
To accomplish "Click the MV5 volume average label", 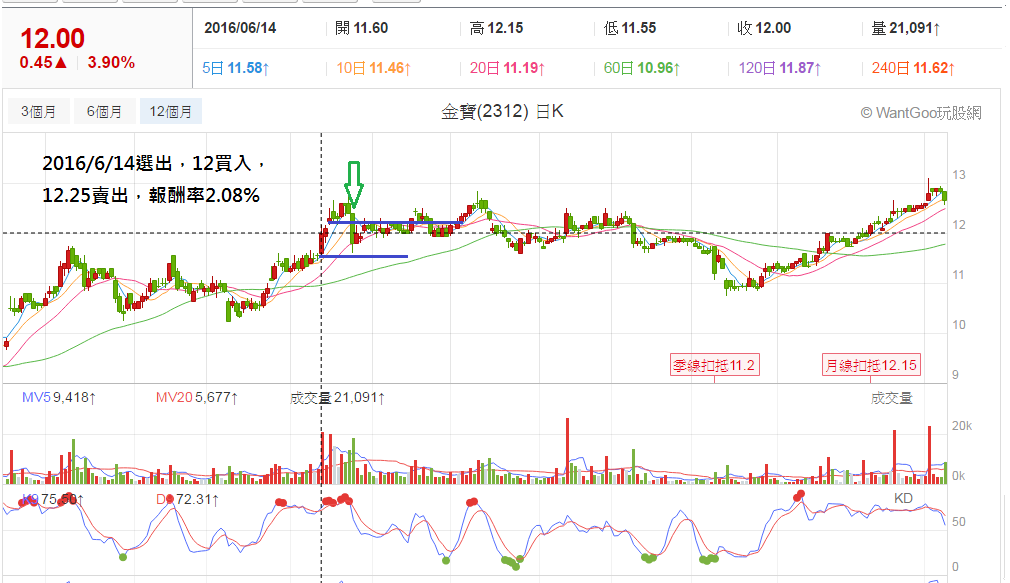I will click(59, 397).
